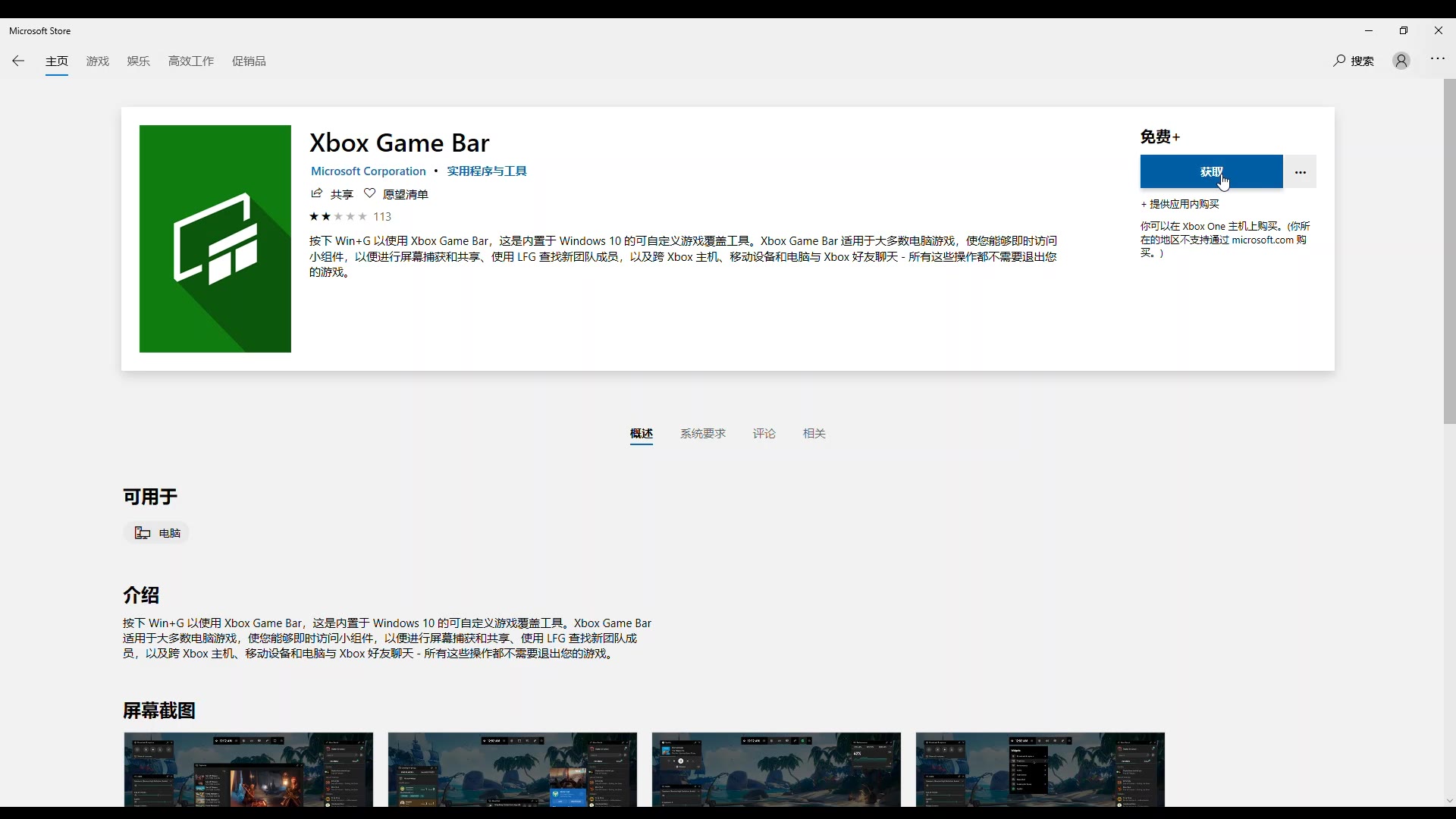This screenshot has height=819, width=1456.
Task: Click the Xbox Game Bar title text
Action: point(400,143)
